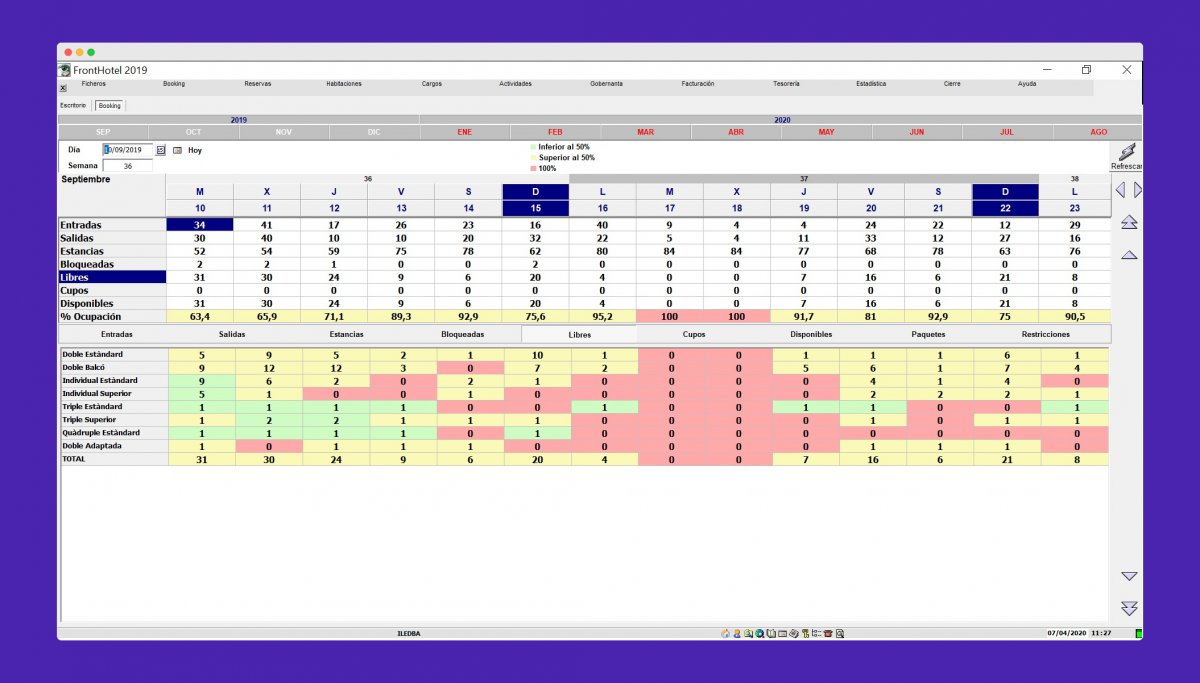Click the Hoy today icon
Image resolution: width=1200 pixels, height=683 pixels.
coord(178,150)
